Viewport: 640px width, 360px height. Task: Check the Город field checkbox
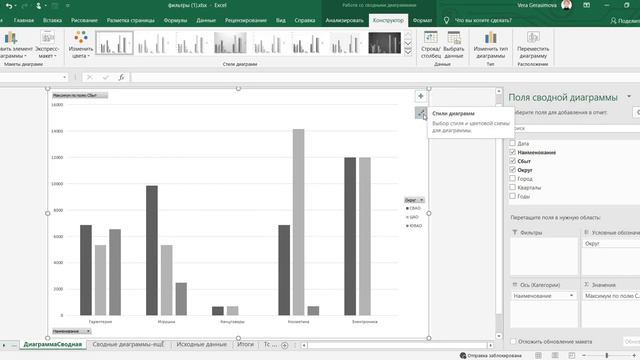[513, 178]
